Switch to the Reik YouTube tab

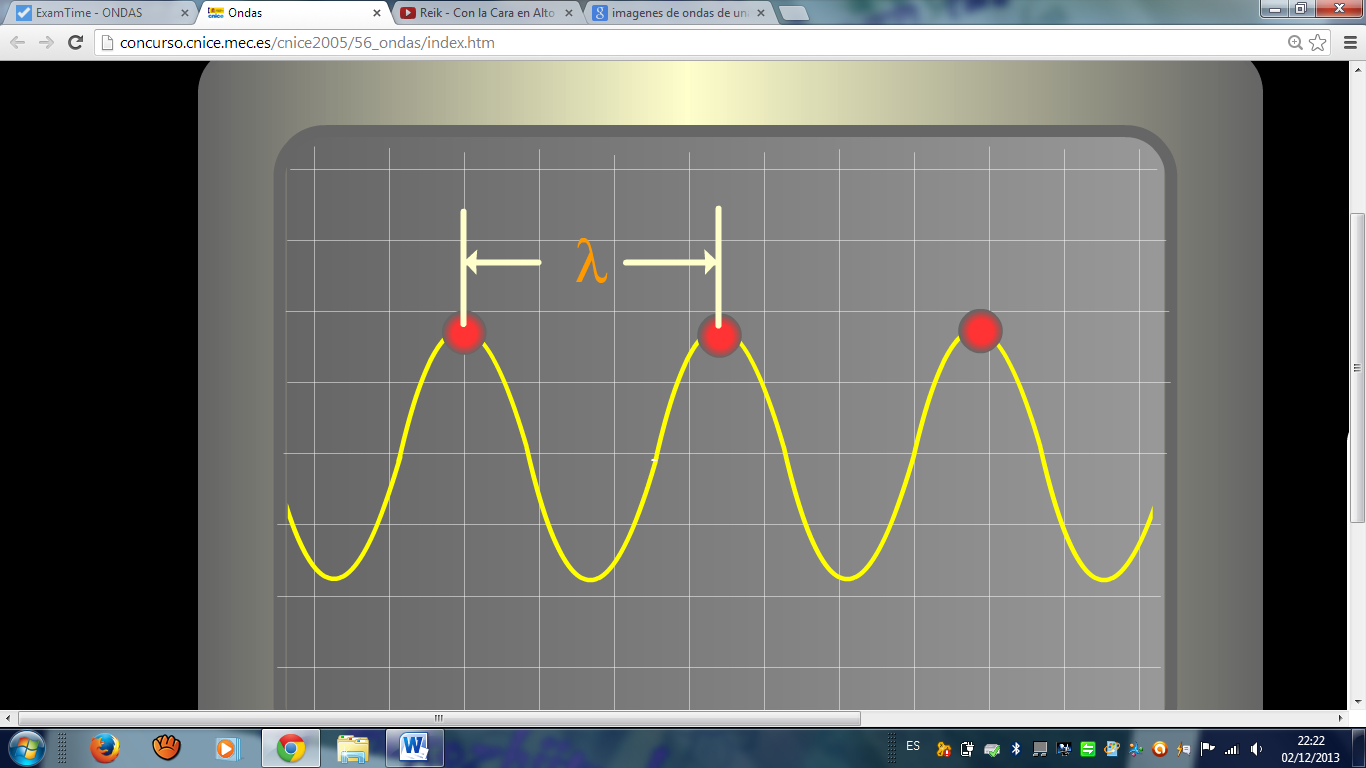(484, 13)
